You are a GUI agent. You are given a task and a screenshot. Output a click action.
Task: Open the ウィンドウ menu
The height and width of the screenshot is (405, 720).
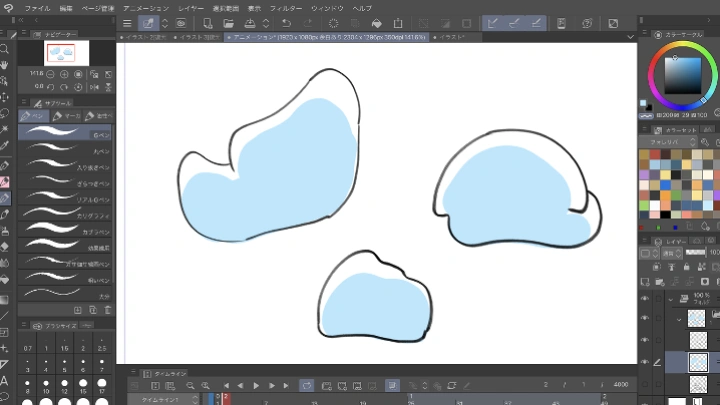pos(327,8)
